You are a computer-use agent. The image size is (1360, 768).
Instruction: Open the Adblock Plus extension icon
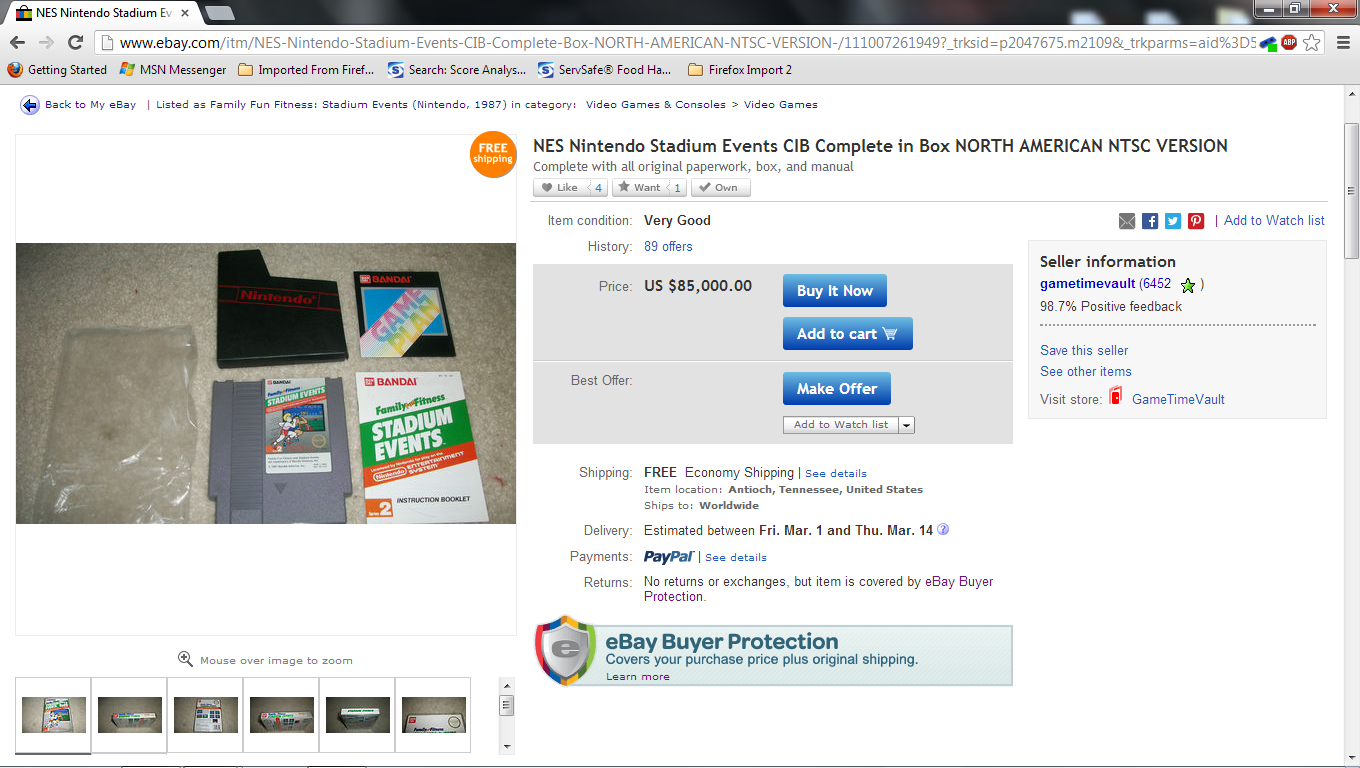point(1289,42)
